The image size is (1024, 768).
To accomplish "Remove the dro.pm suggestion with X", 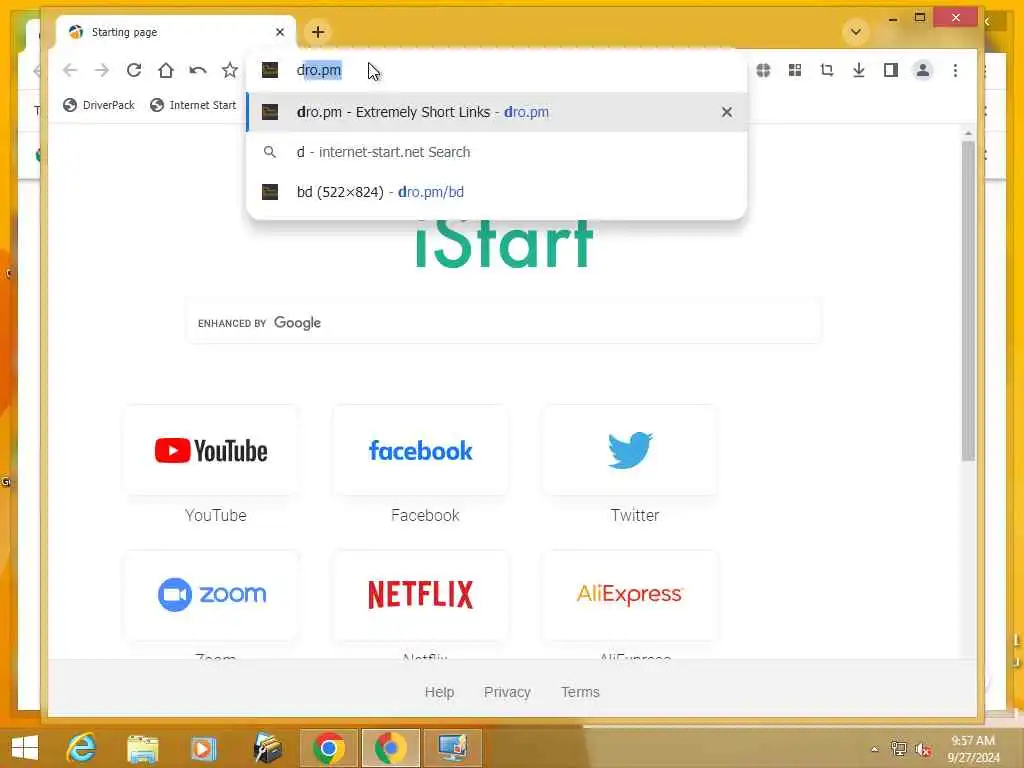I will (727, 112).
